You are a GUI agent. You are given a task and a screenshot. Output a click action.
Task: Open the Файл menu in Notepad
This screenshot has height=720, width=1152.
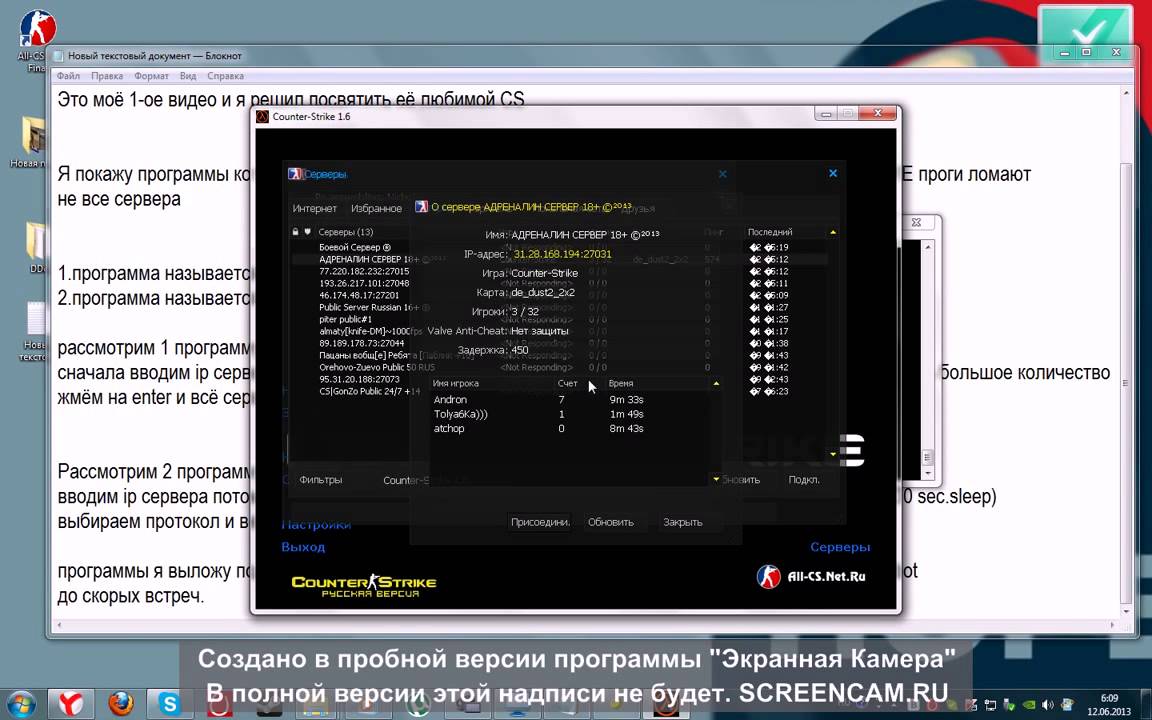tap(68, 76)
